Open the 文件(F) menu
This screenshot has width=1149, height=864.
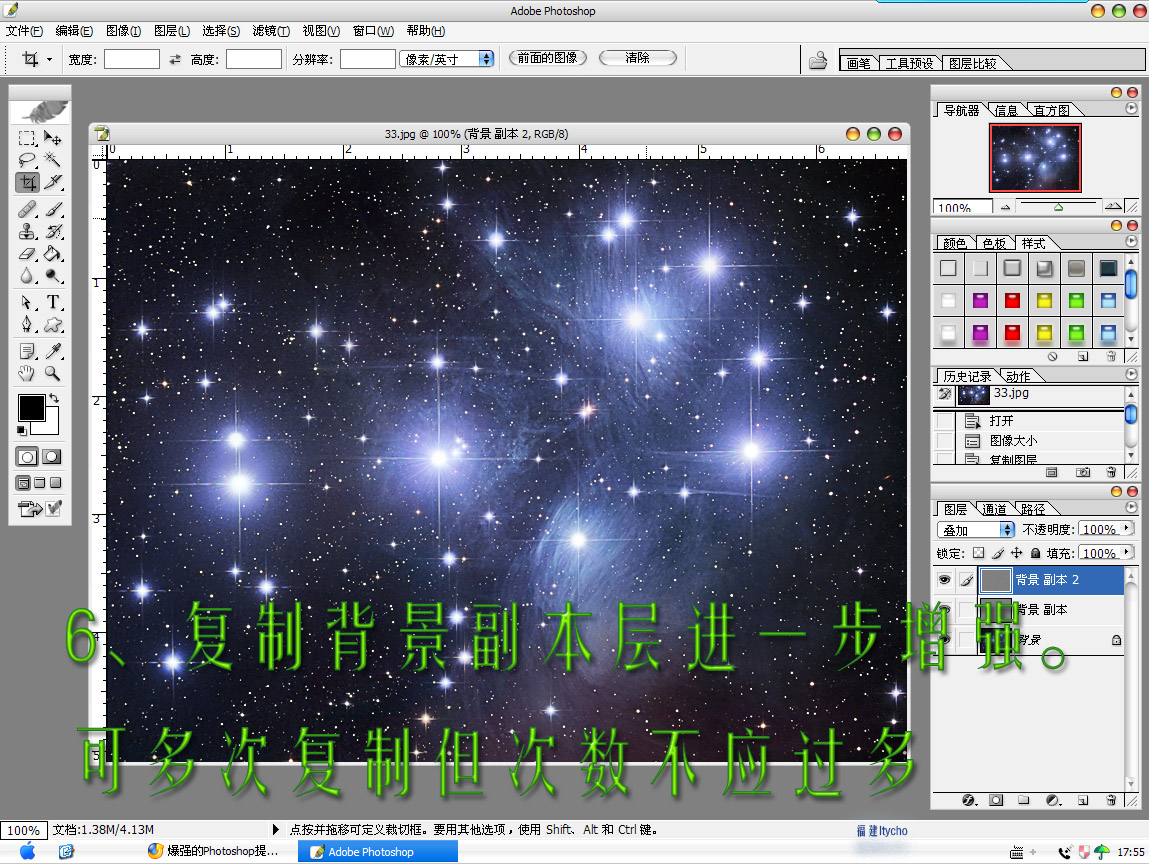pyautogui.click(x=24, y=31)
